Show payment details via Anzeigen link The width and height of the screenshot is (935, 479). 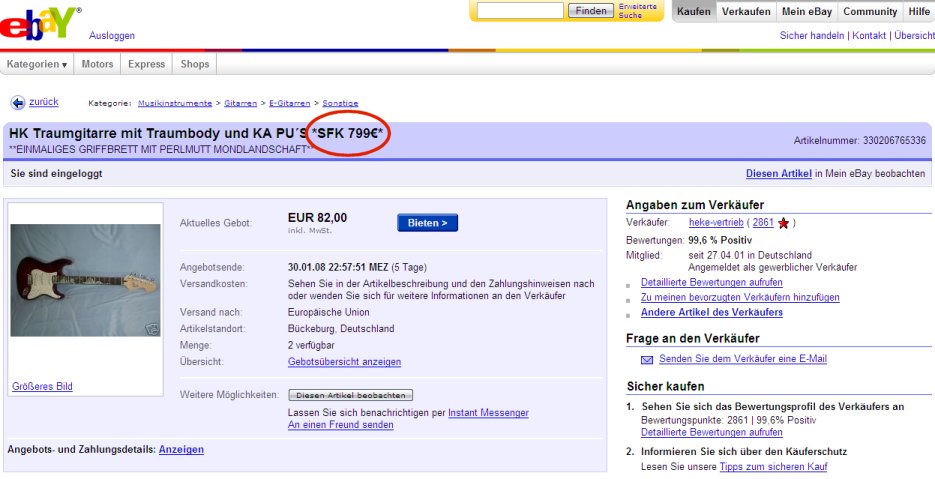(181, 449)
